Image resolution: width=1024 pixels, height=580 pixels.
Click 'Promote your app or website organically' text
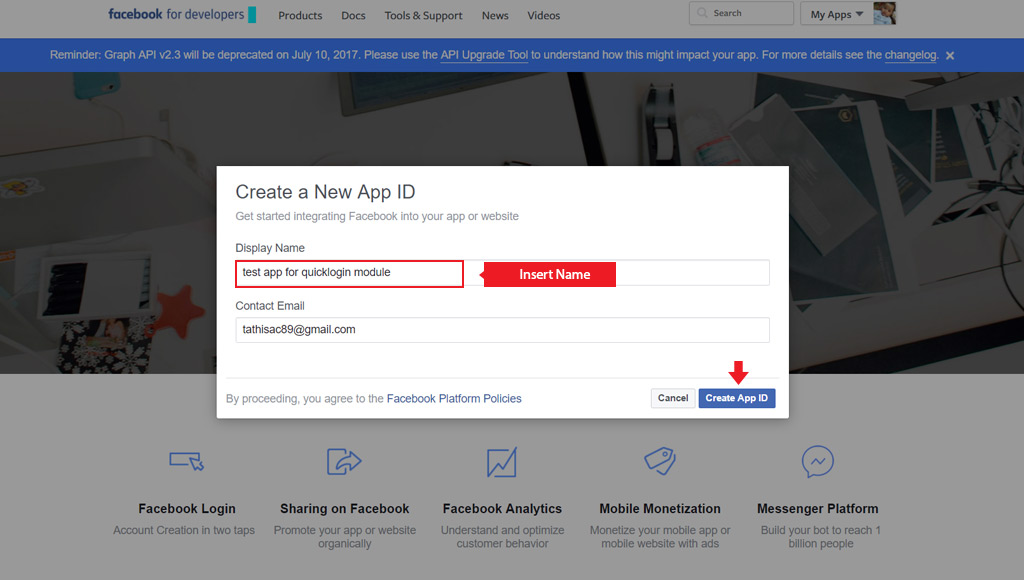(345, 537)
